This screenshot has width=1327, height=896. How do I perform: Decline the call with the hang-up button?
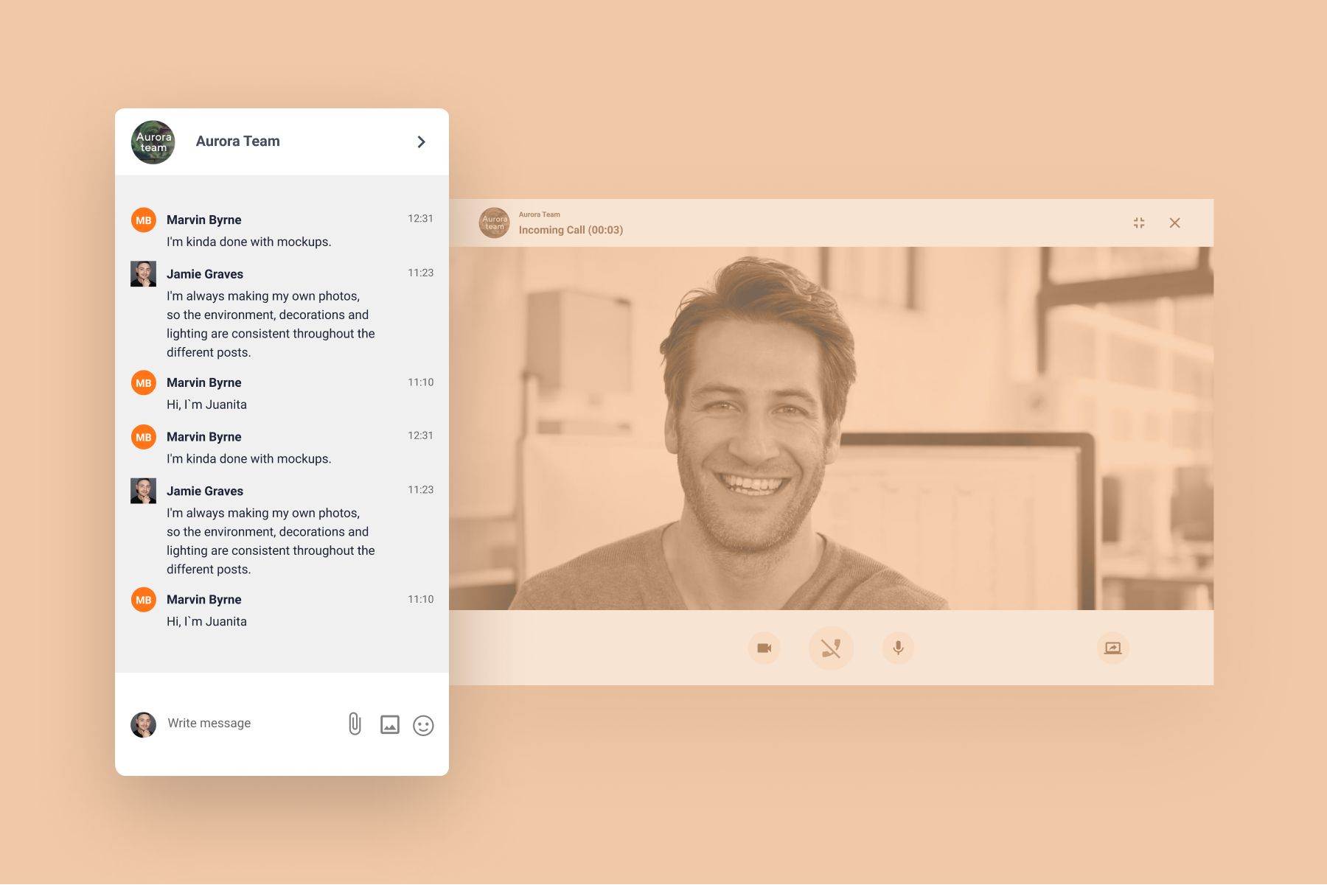pyautogui.click(x=832, y=648)
